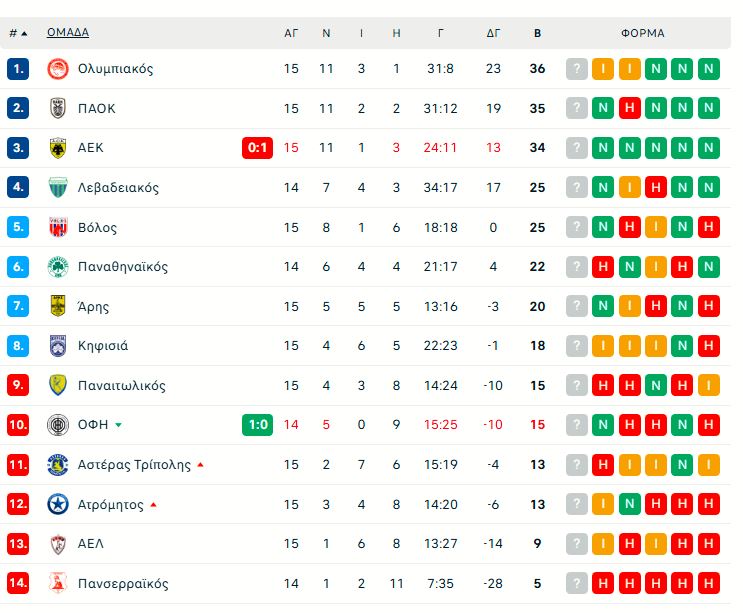
Task: Click the Πανσερραϊκός team crest
Action: point(57,584)
